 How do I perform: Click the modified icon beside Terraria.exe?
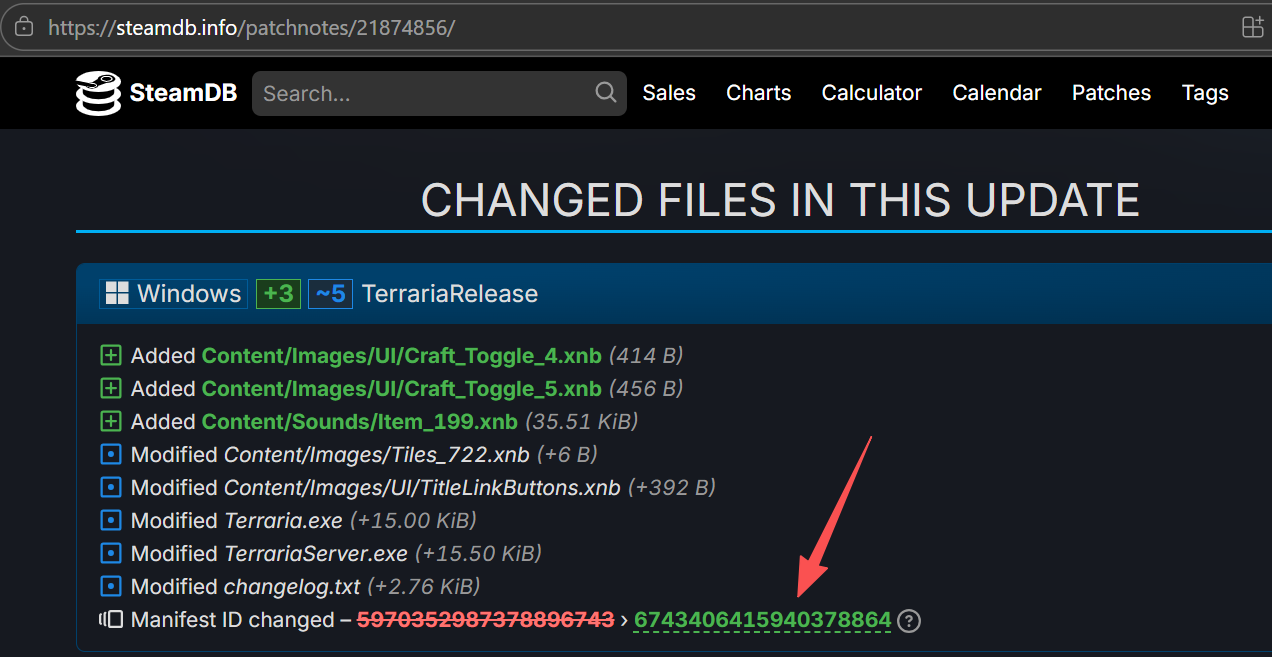tap(111, 521)
